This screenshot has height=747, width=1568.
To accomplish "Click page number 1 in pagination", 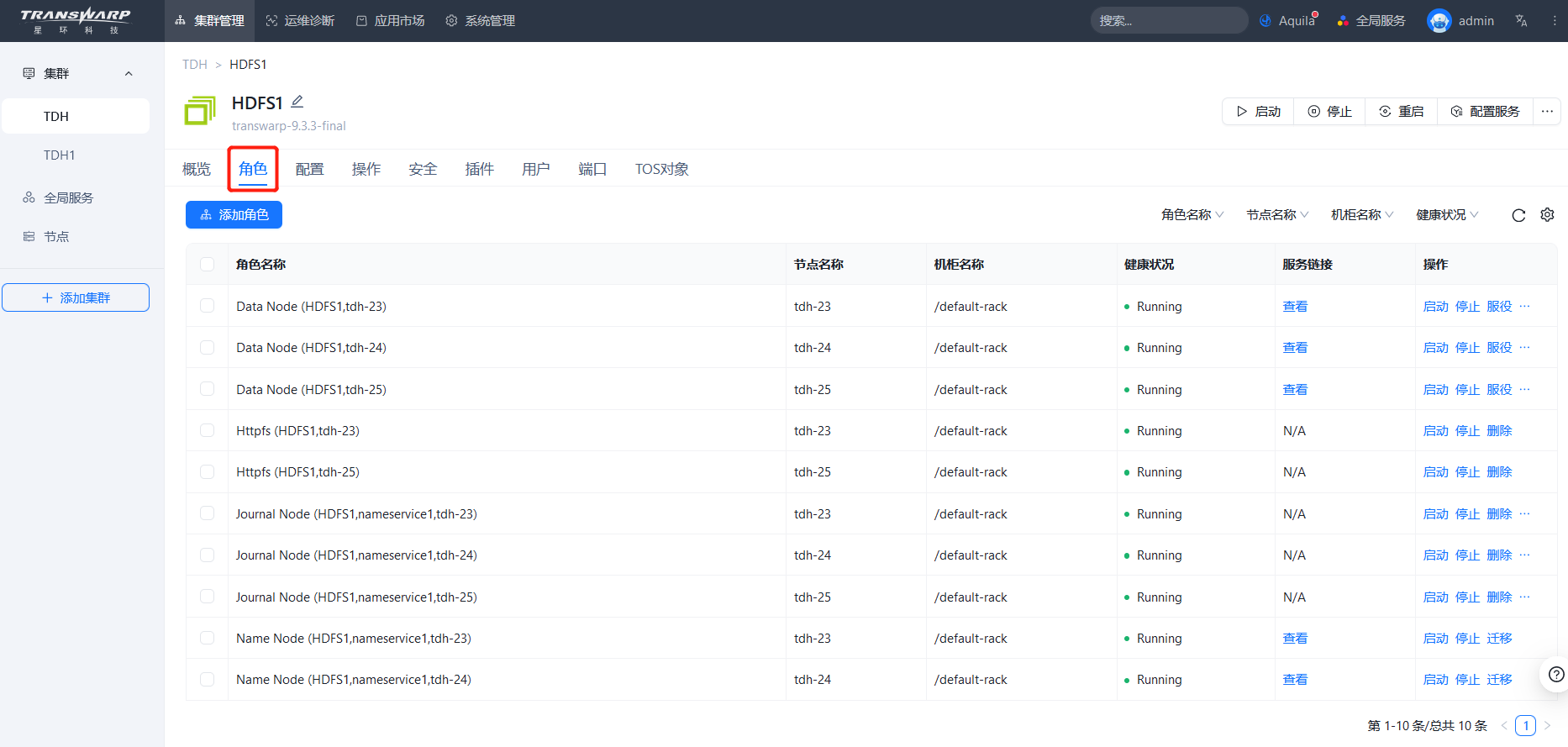I will pyautogui.click(x=1525, y=725).
